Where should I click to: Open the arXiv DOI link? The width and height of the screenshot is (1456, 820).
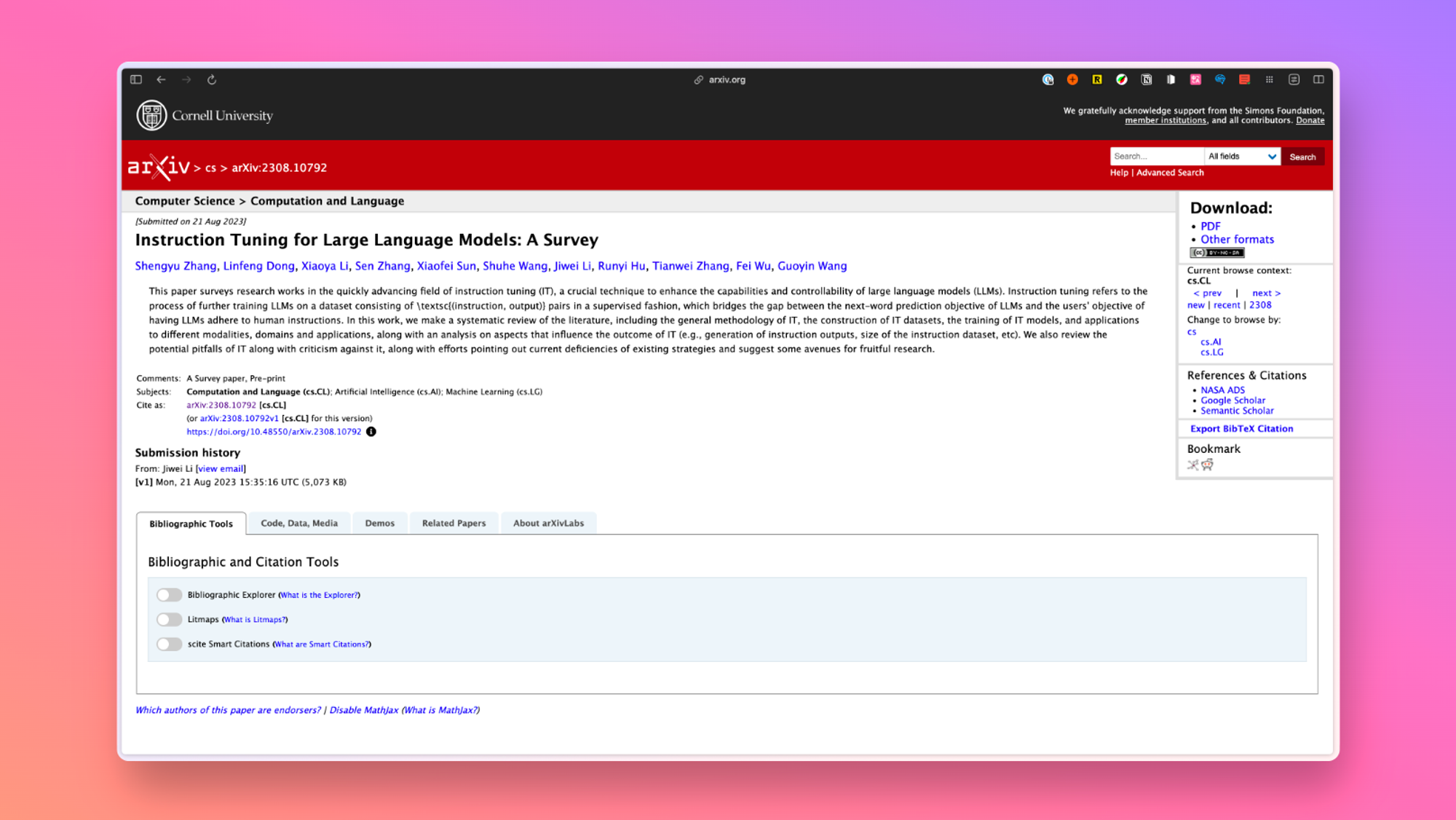tap(274, 432)
